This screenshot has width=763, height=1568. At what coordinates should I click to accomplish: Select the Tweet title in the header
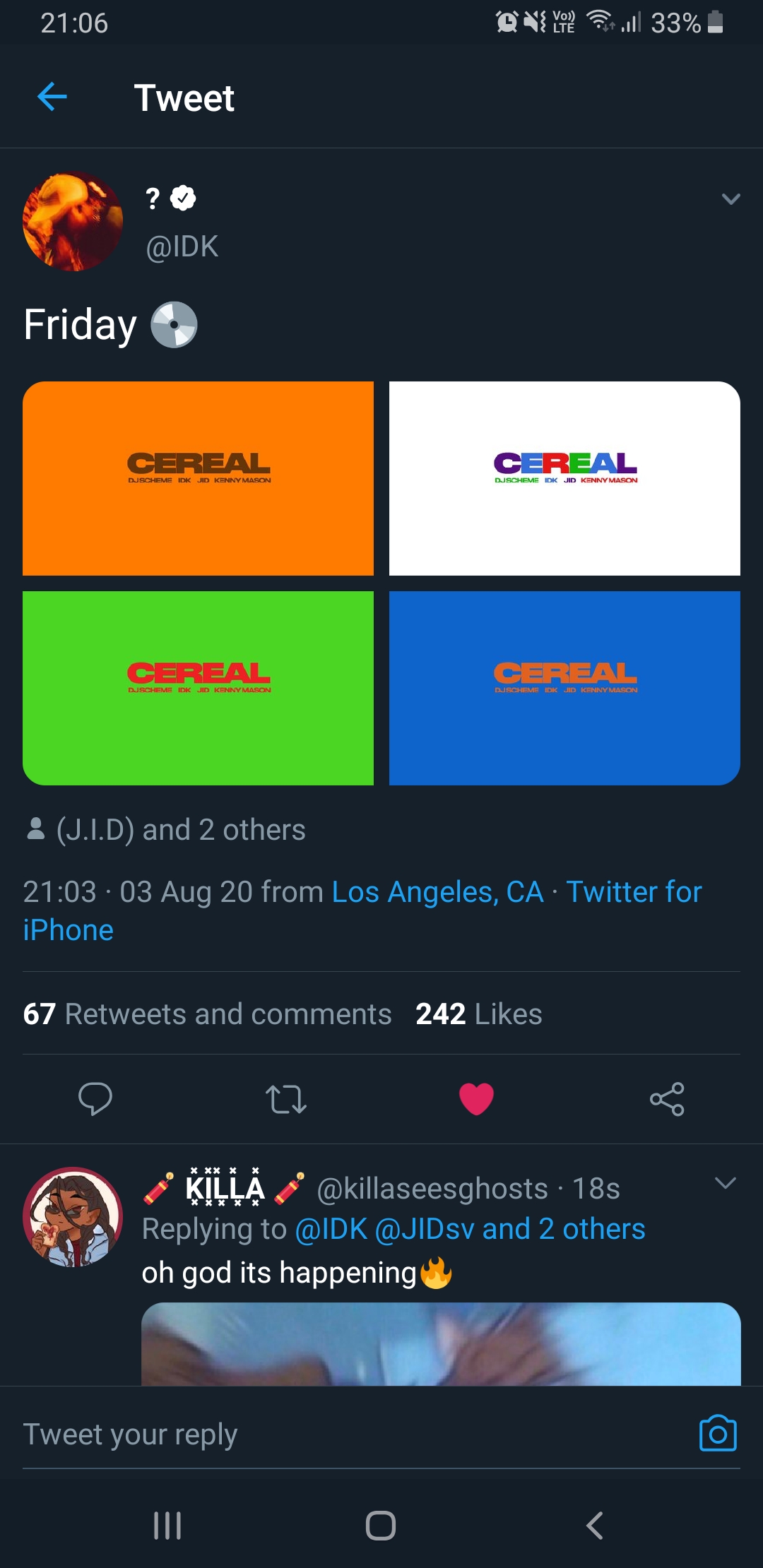pos(184,97)
